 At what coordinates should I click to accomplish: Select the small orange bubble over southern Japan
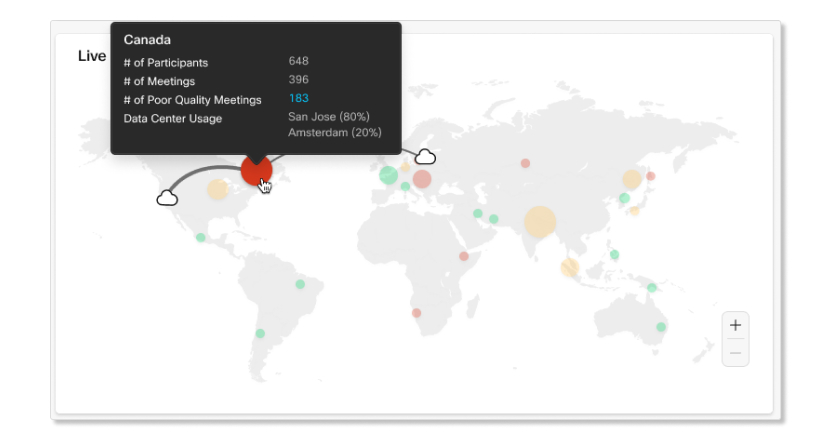[x=635, y=211]
